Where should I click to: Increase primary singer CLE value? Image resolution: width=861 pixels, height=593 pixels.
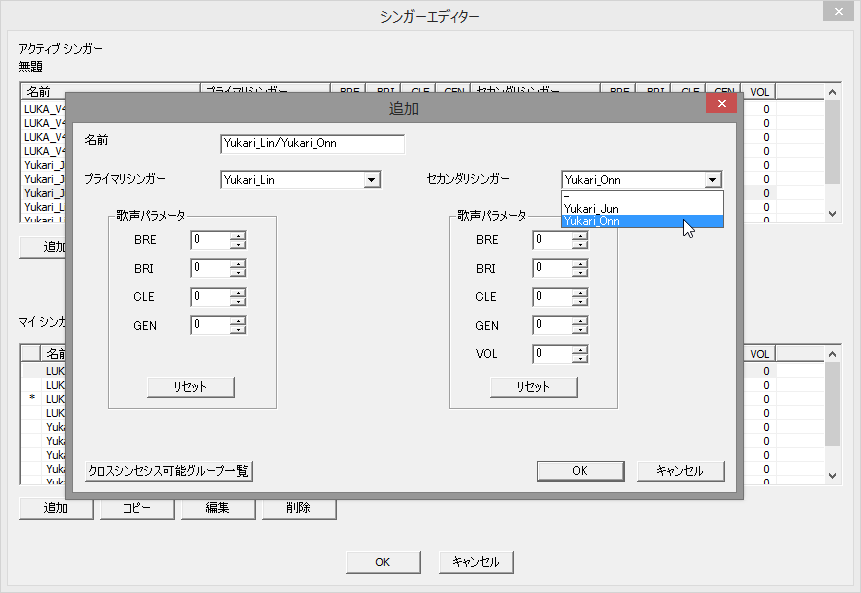[x=238, y=293]
